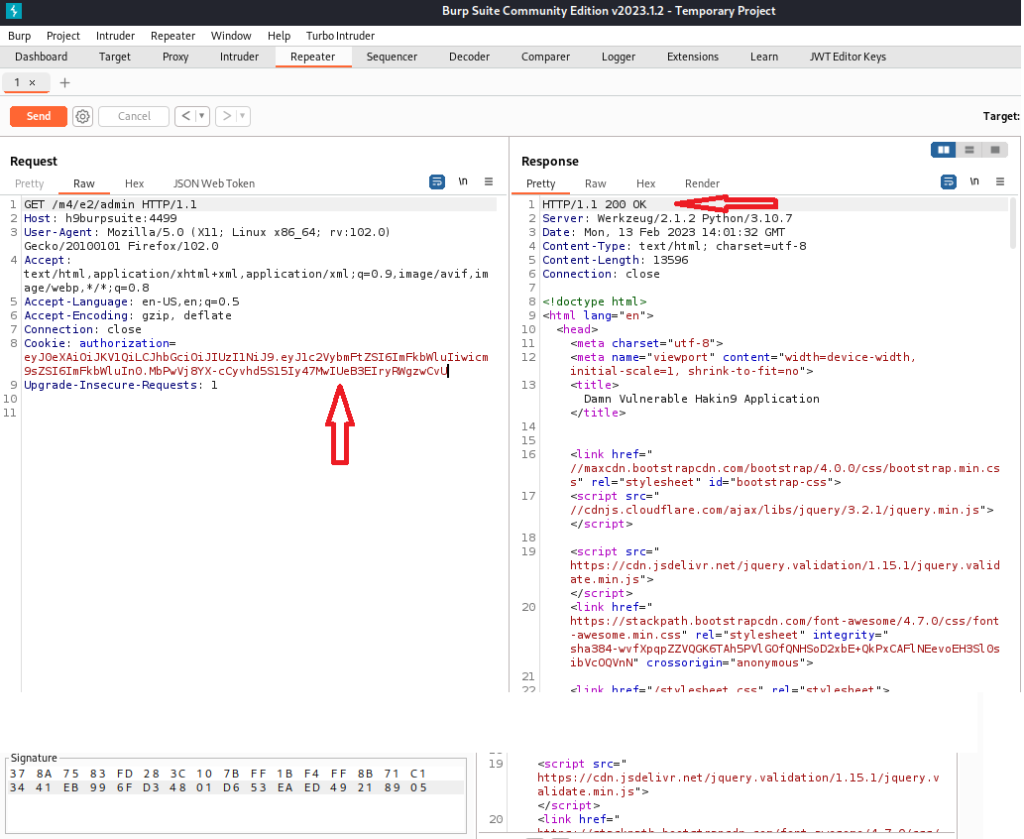
Task: Open the Response pane hamburger menu
Action: click(1000, 182)
